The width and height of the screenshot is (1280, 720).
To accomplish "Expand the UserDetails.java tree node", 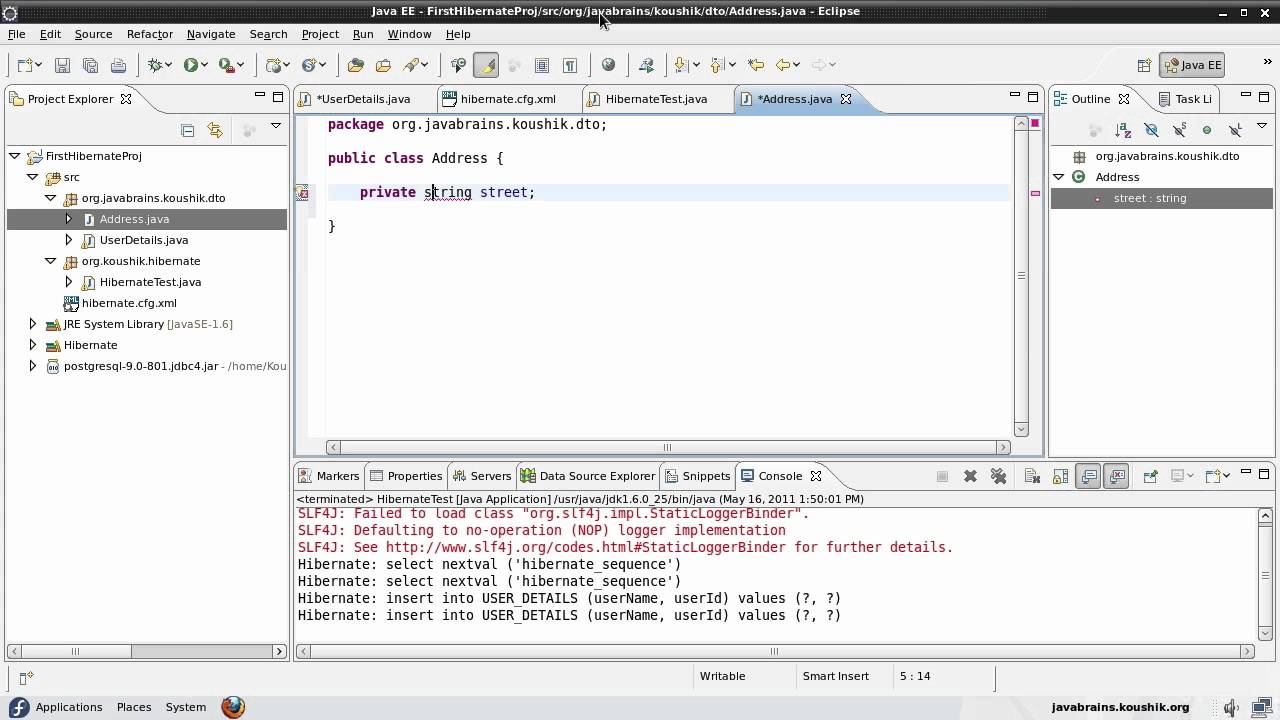I will point(68,240).
